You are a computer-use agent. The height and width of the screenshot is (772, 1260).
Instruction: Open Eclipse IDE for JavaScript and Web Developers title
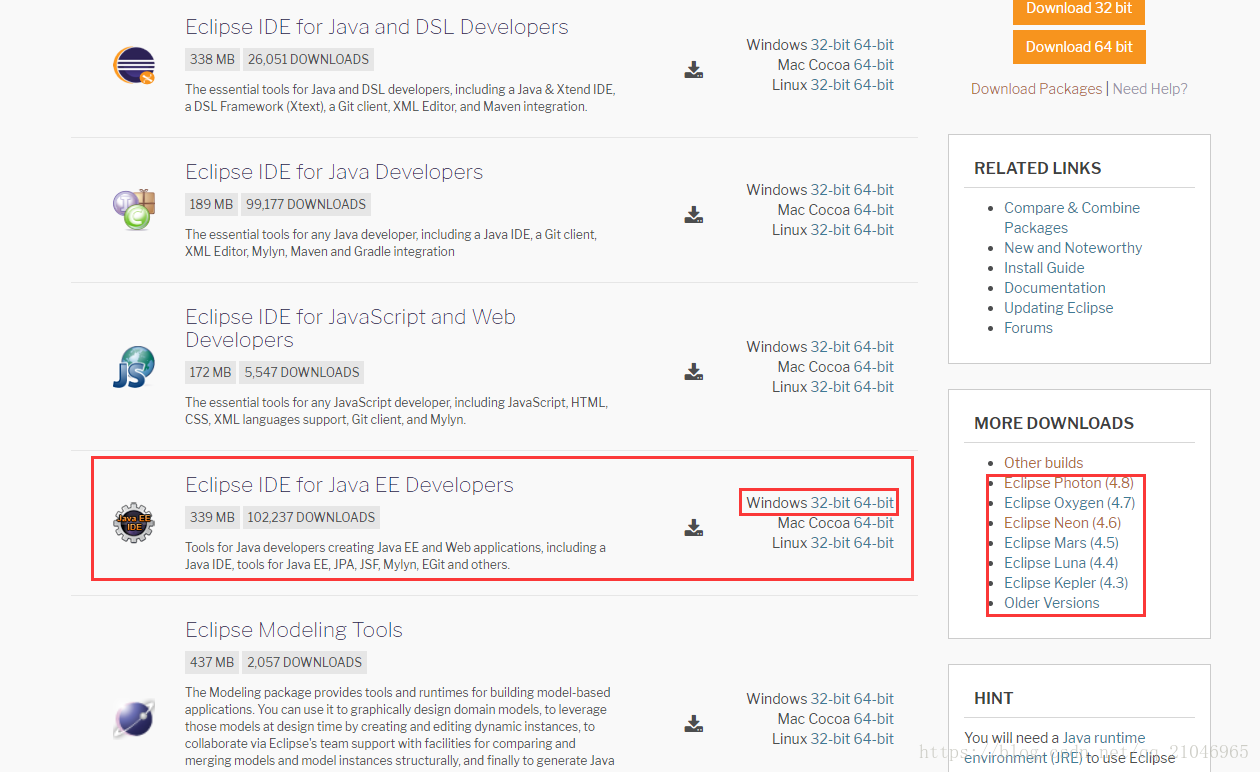350,329
